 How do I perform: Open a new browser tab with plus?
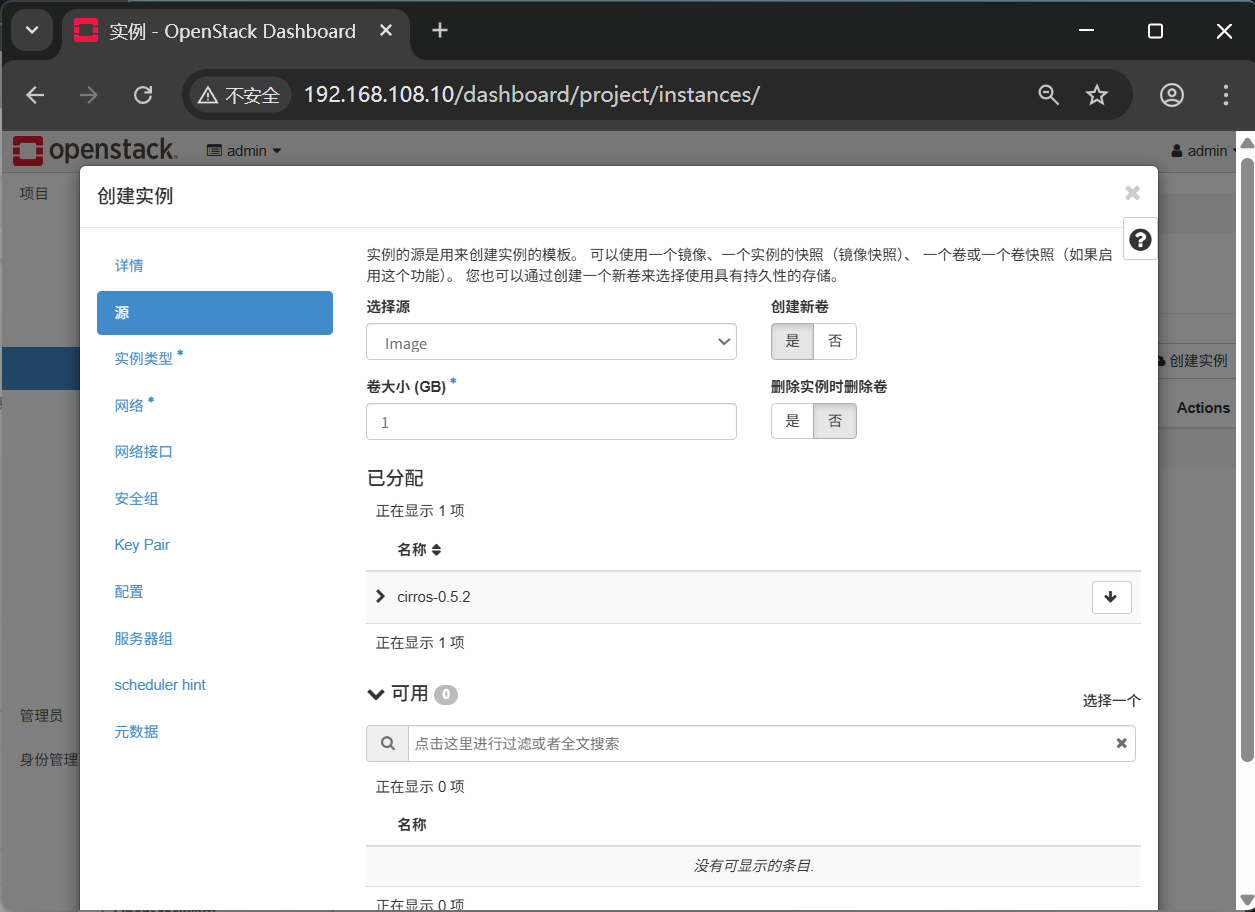click(x=440, y=31)
